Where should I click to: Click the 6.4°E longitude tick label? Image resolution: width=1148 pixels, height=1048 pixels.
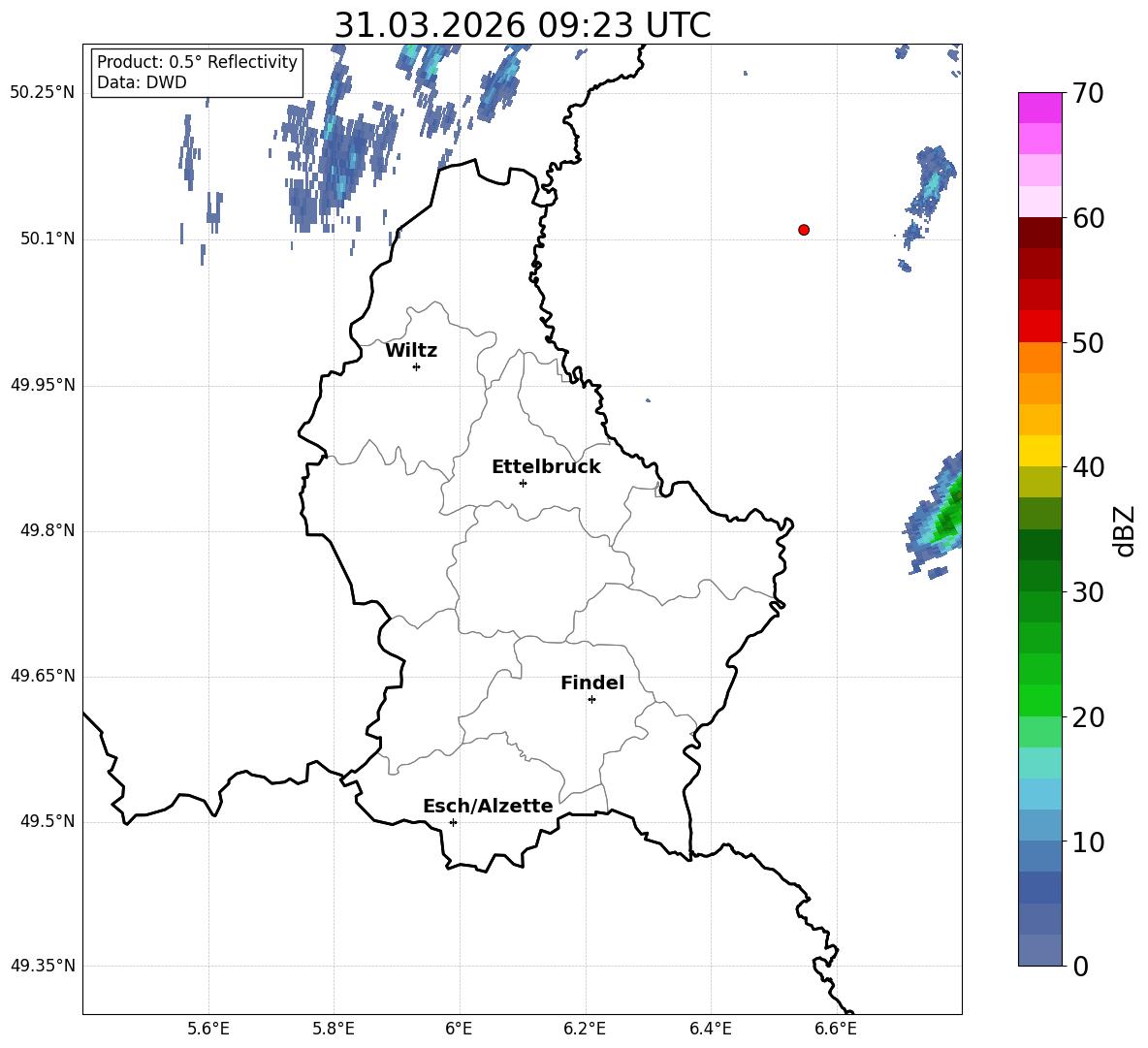coord(710,1029)
